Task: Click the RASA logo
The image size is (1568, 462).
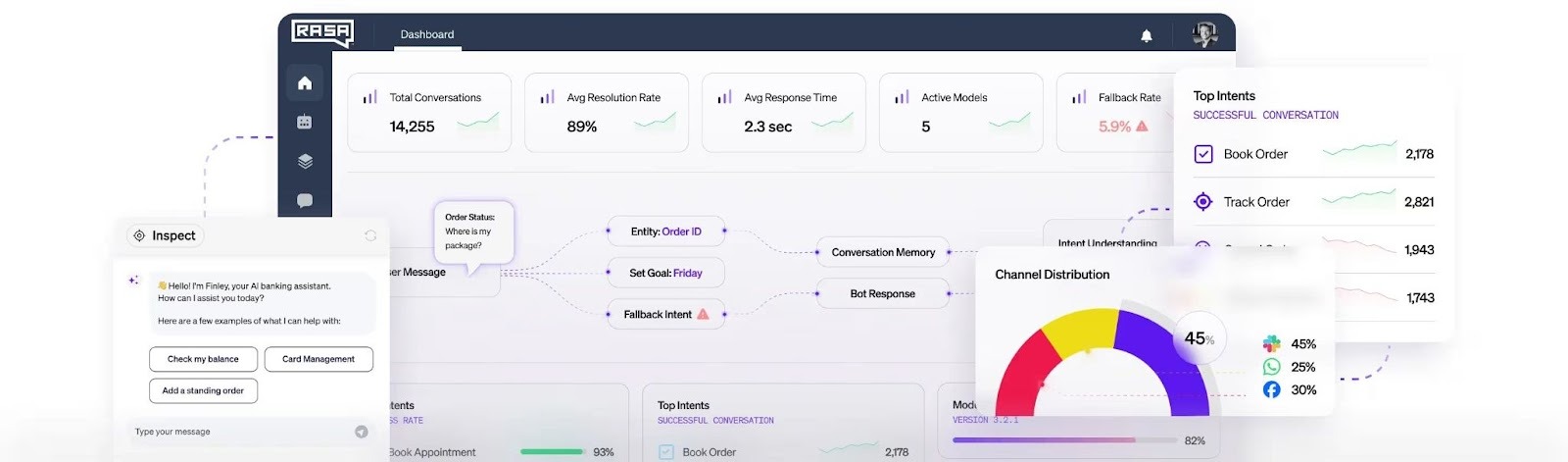Action: 322,33
